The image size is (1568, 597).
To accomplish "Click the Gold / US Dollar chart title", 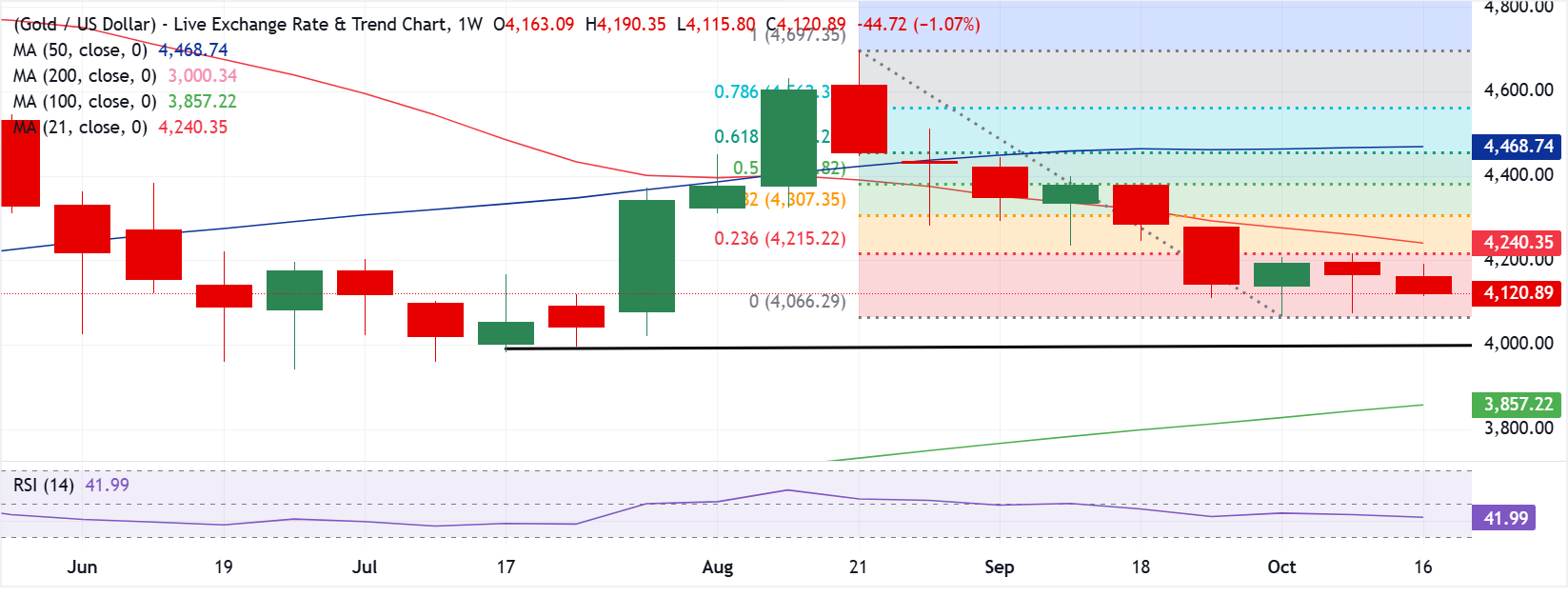I will tap(248, 24).
